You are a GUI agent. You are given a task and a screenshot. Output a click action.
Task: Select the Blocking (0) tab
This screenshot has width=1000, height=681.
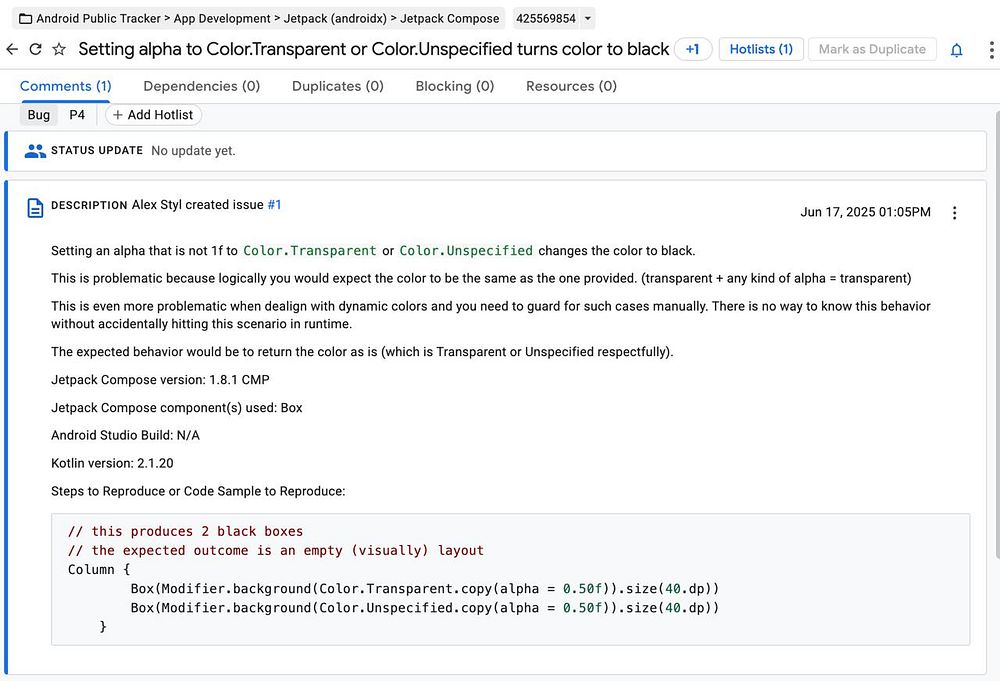[x=454, y=86]
